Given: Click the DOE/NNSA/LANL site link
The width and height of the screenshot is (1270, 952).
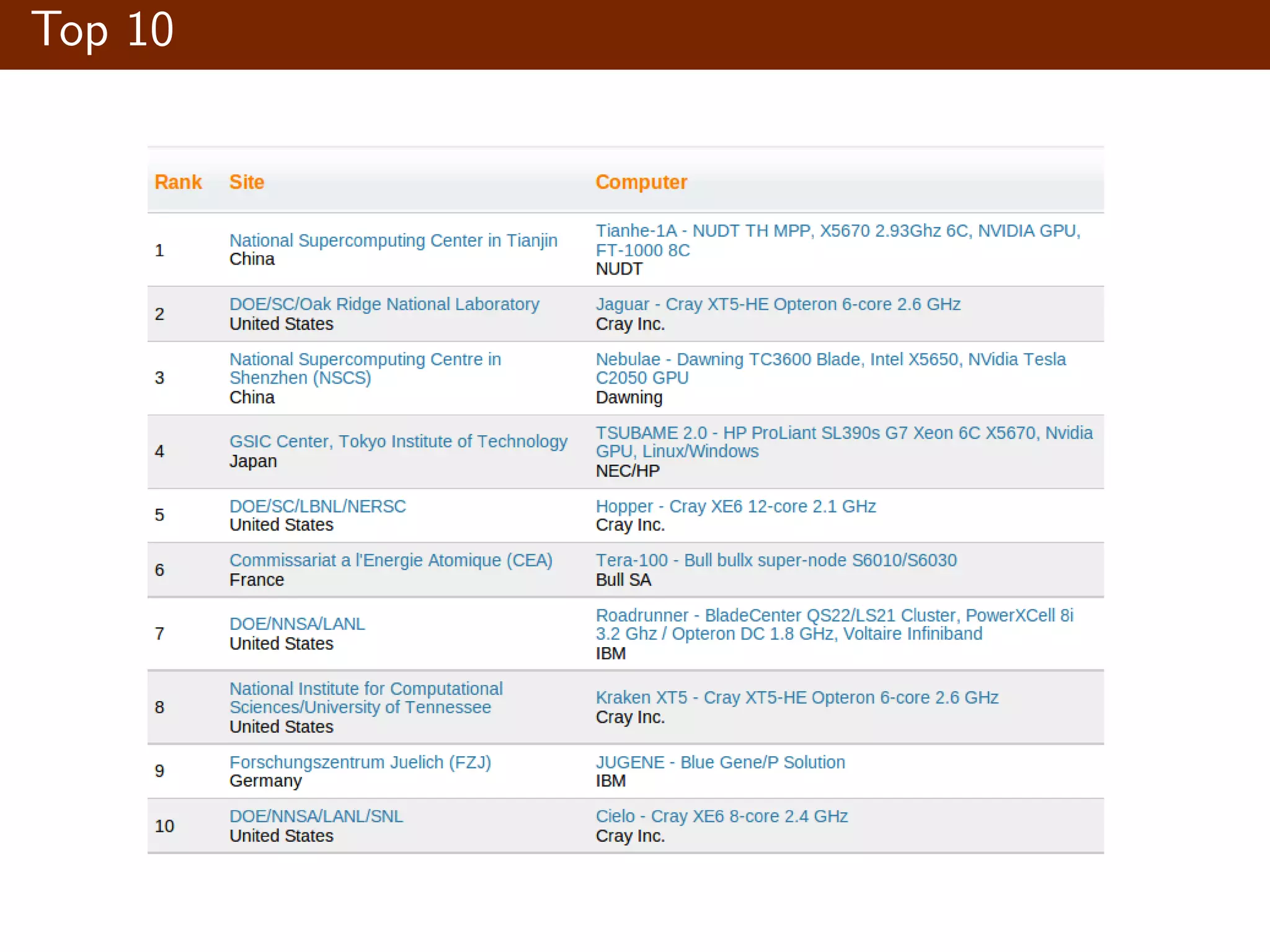Looking at the screenshot, I should coord(297,624).
